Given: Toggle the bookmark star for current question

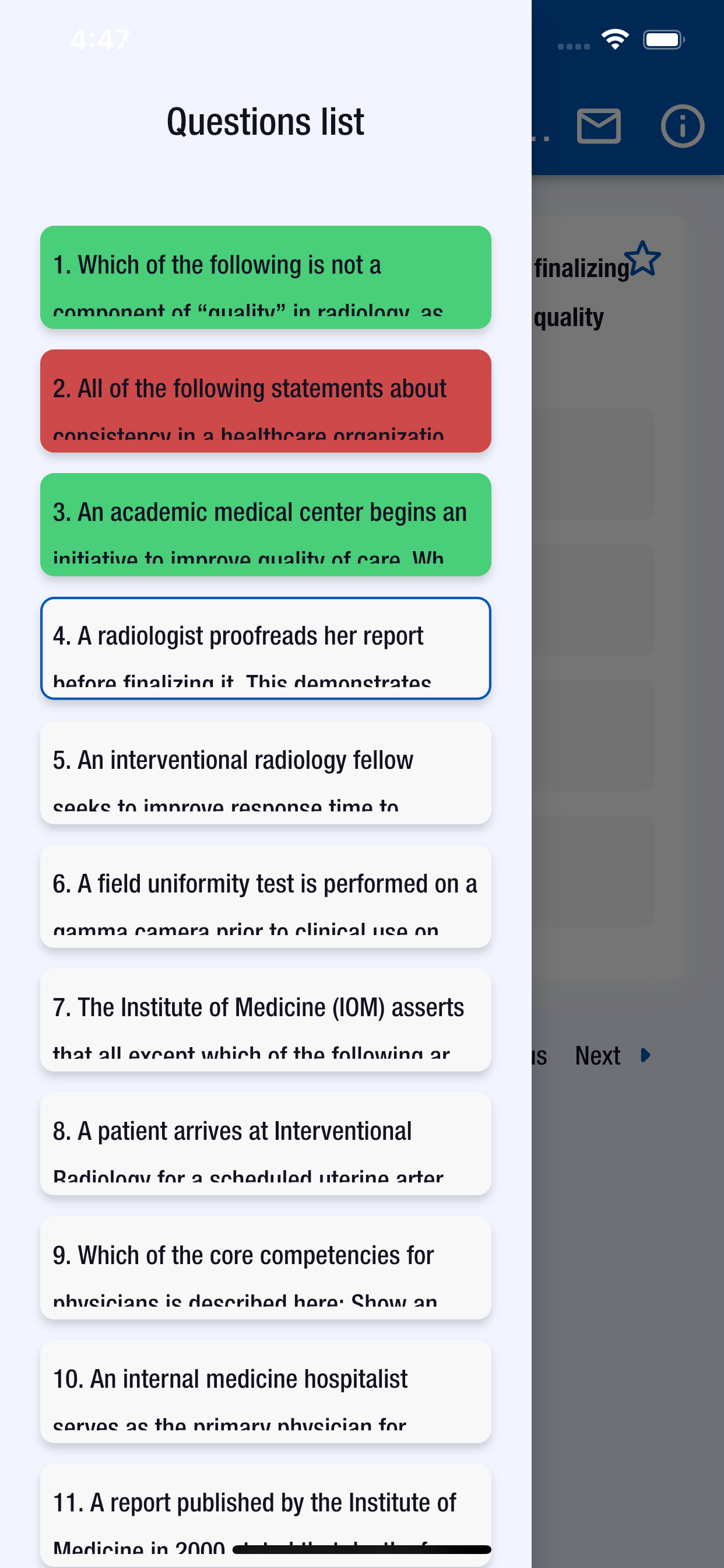Looking at the screenshot, I should (643, 258).
